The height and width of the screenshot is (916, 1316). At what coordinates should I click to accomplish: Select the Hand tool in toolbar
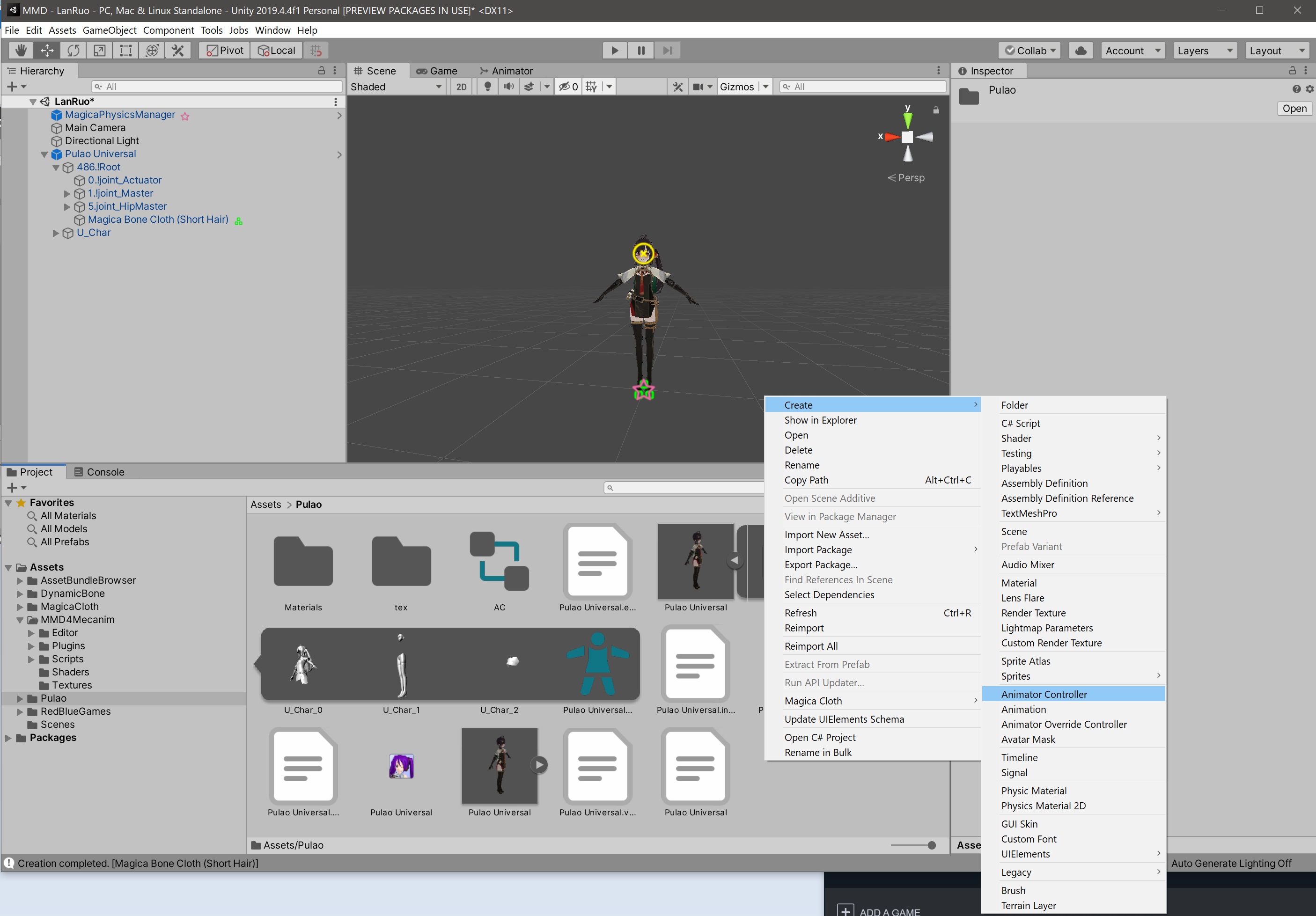(x=21, y=51)
